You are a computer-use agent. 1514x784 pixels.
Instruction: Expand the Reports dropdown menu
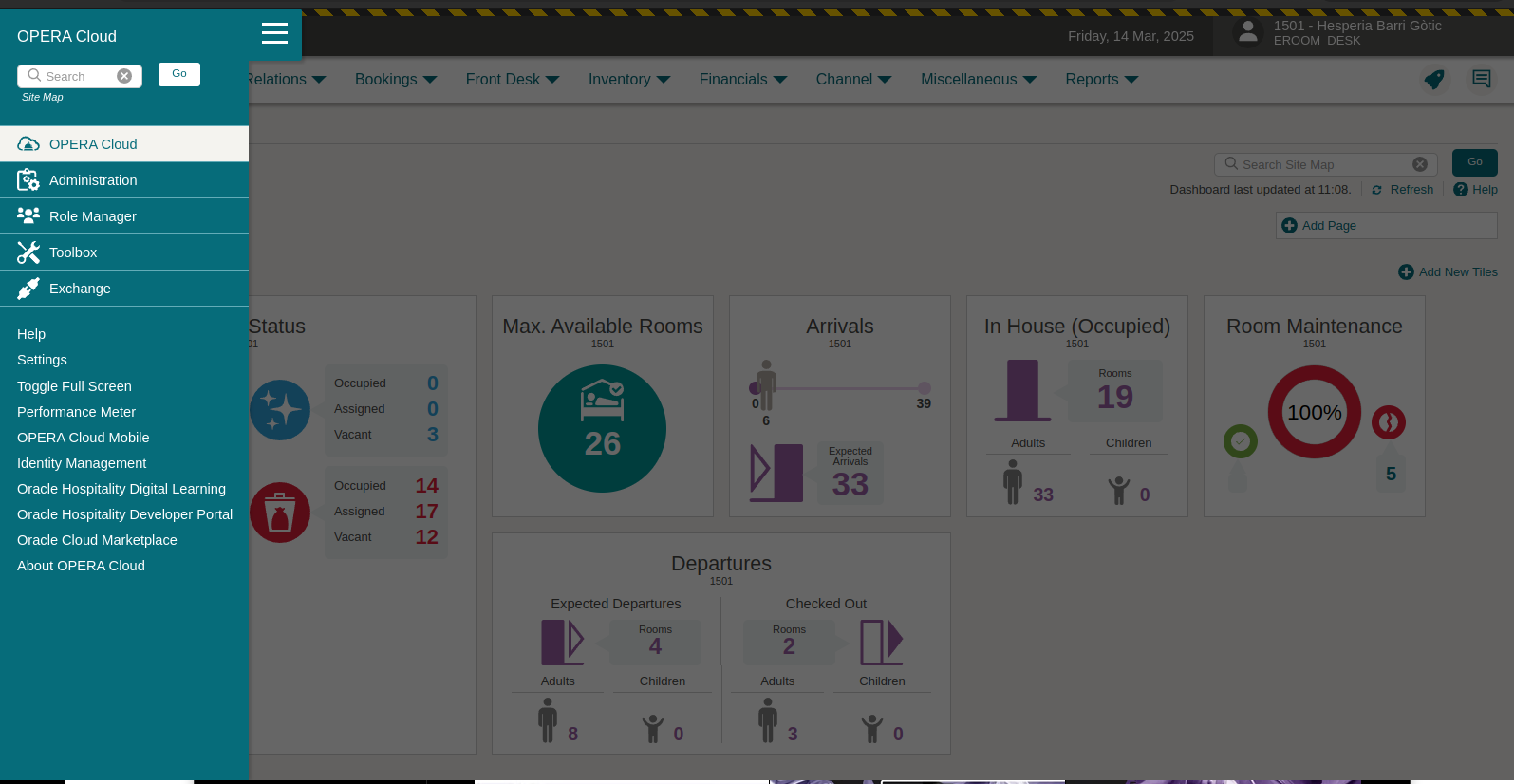click(1101, 80)
